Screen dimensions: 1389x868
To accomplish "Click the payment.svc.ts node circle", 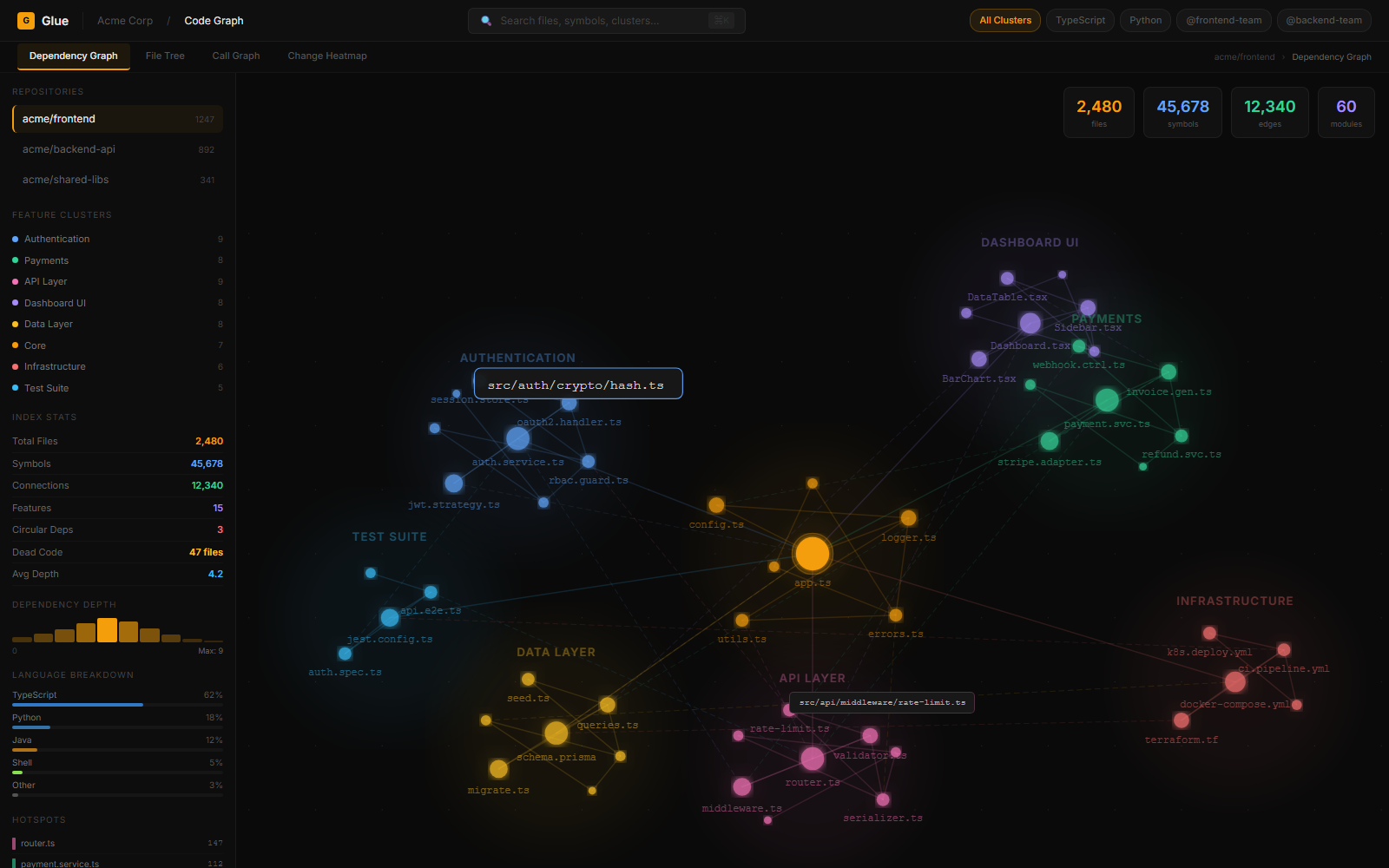I will click(1107, 400).
